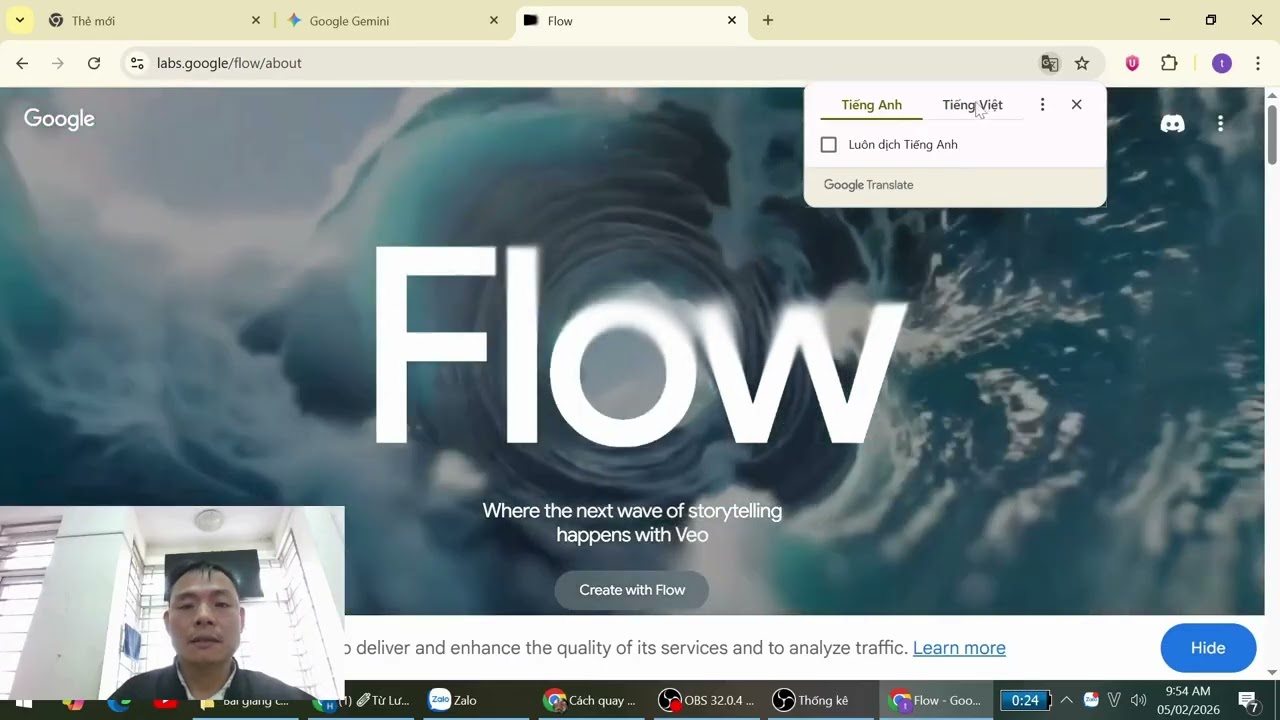This screenshot has height=720, width=1280.
Task: Enable Luôn dịch Tiếng Anh checkbox
Action: click(x=829, y=145)
